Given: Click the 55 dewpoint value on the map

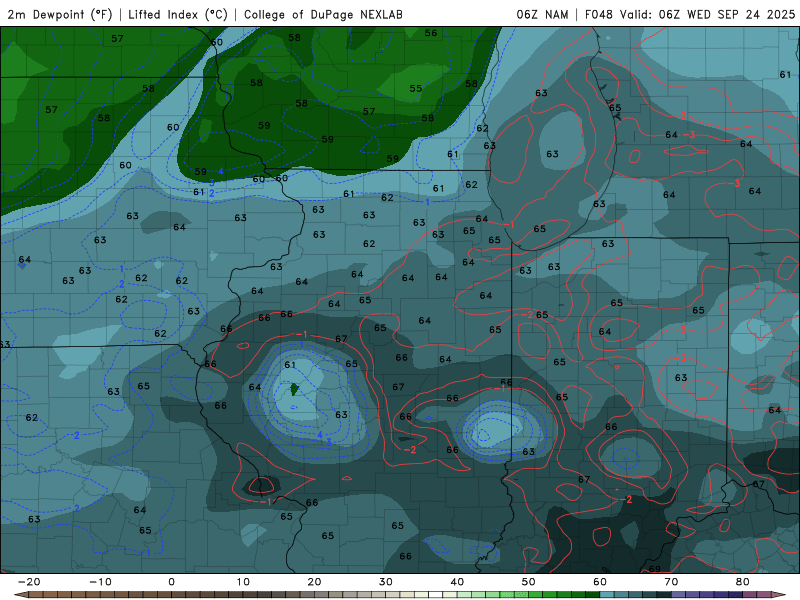Looking at the screenshot, I should [x=416, y=88].
